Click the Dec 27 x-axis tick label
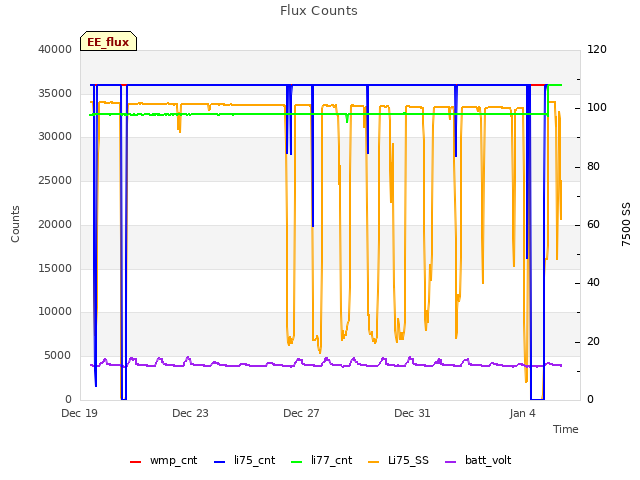The image size is (640, 480). [301, 413]
